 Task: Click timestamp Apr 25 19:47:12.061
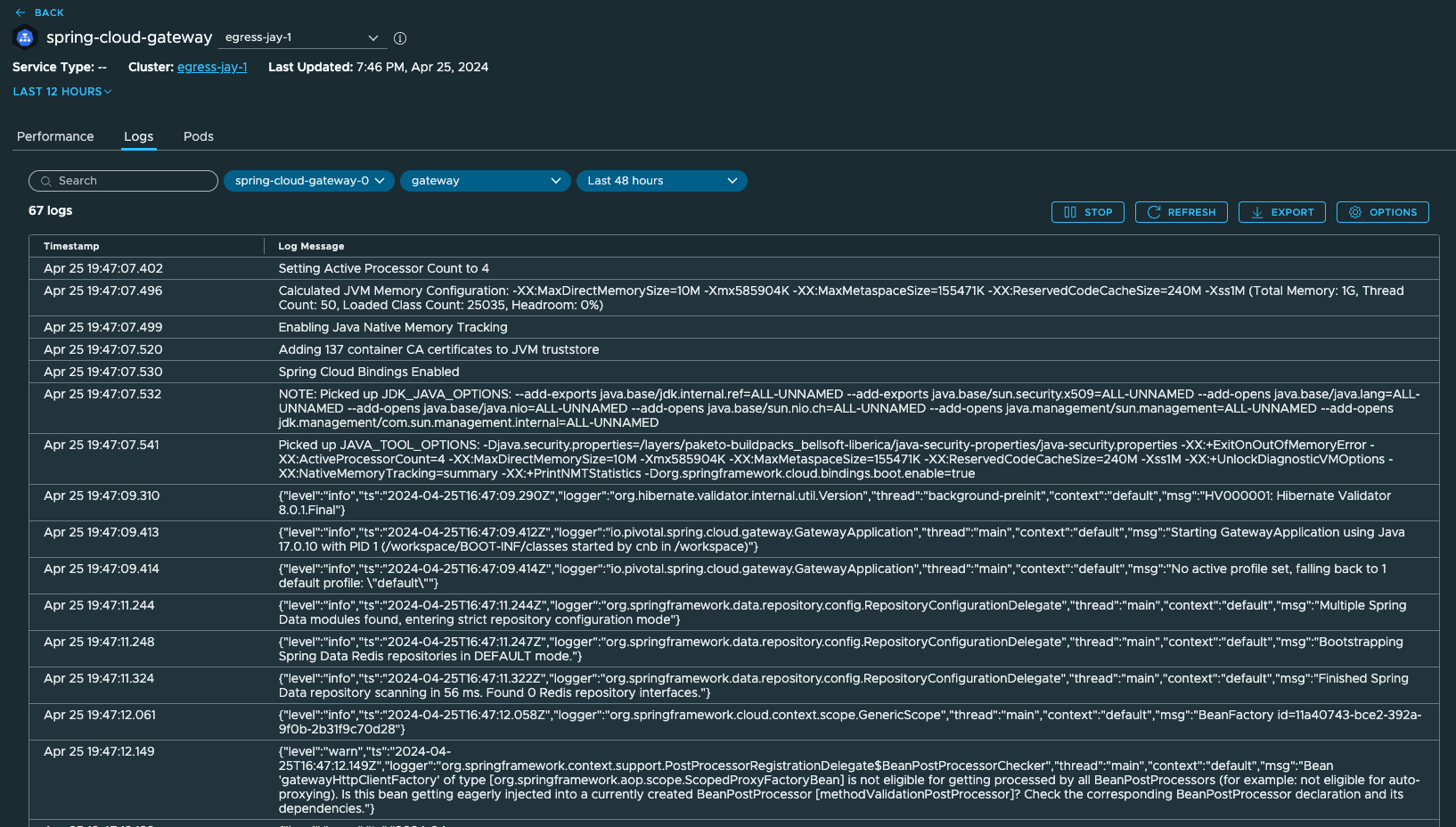100,715
